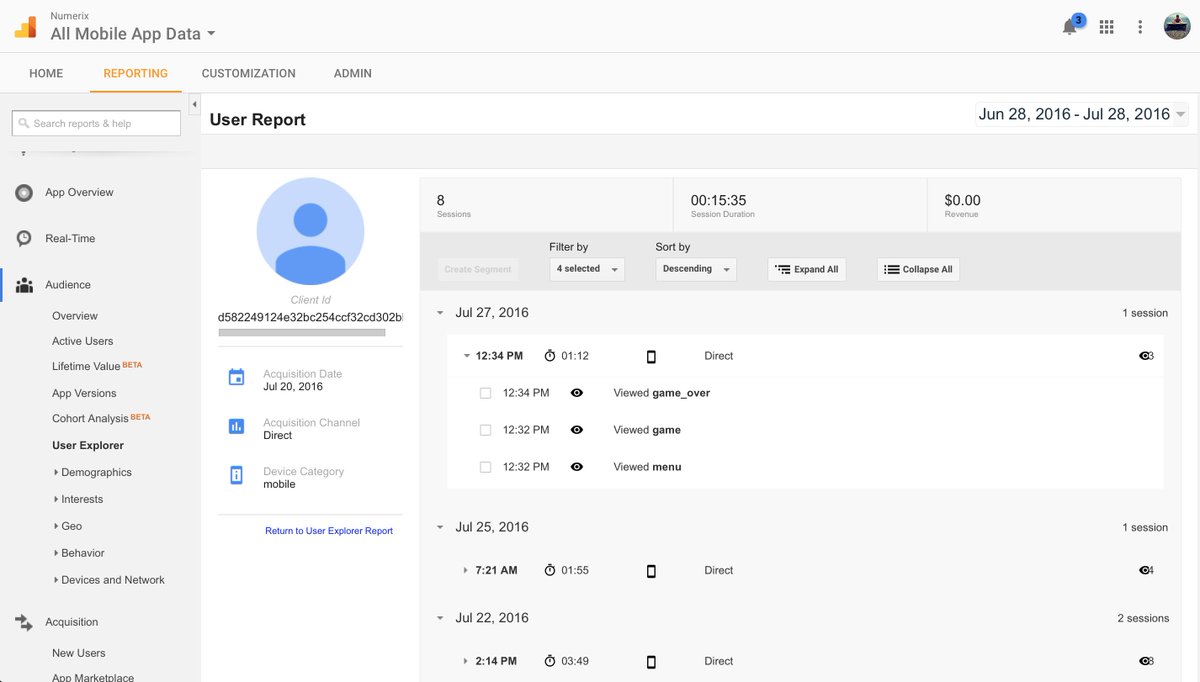Collapse the left sidebar with arrow handle

coord(194,105)
